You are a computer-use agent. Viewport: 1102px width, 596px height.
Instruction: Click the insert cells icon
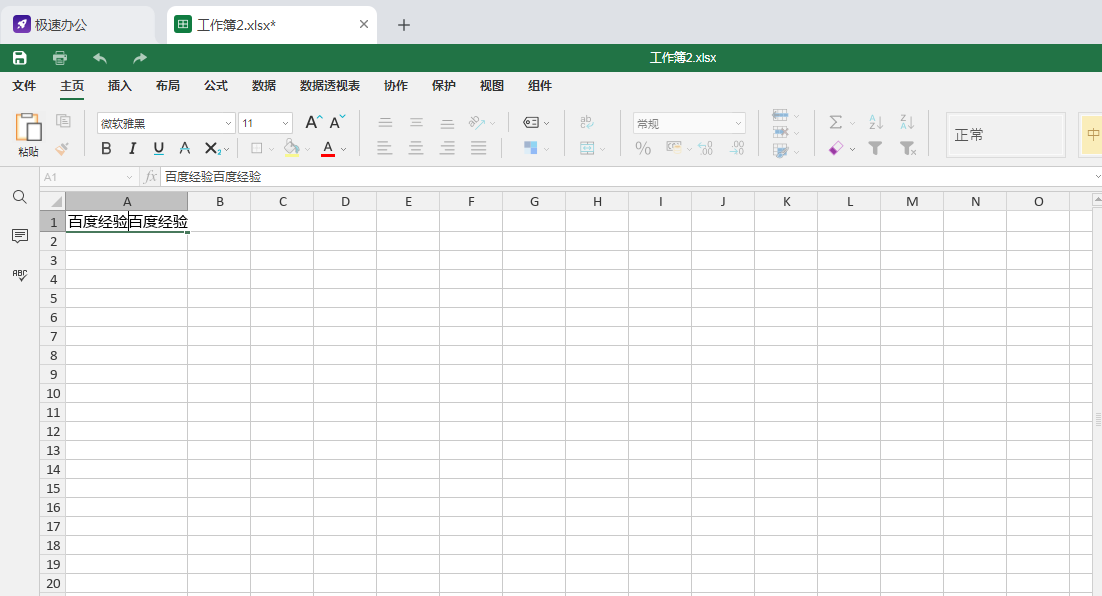[x=780, y=115]
